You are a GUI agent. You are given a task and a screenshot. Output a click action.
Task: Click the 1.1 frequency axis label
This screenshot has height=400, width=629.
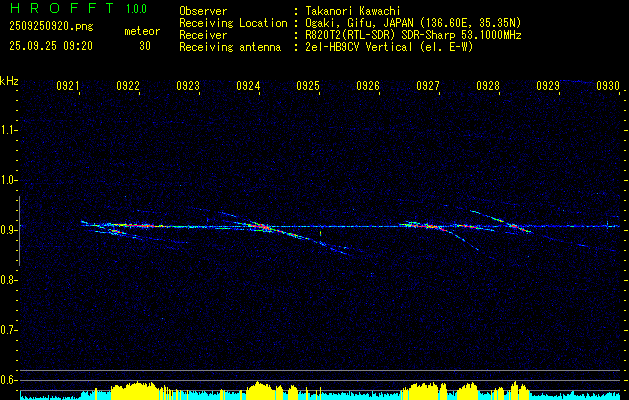point(7,130)
